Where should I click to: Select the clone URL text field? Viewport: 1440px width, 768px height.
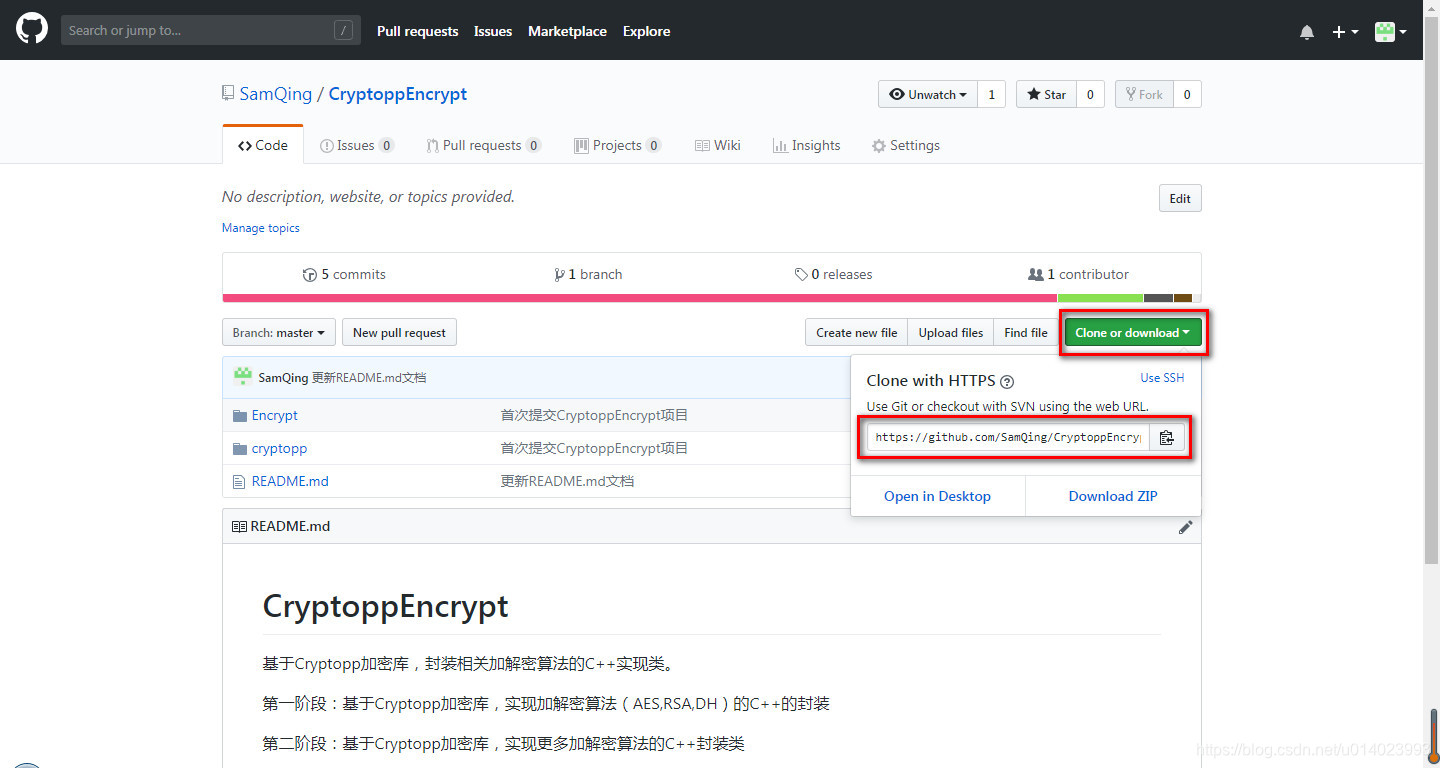1008,437
